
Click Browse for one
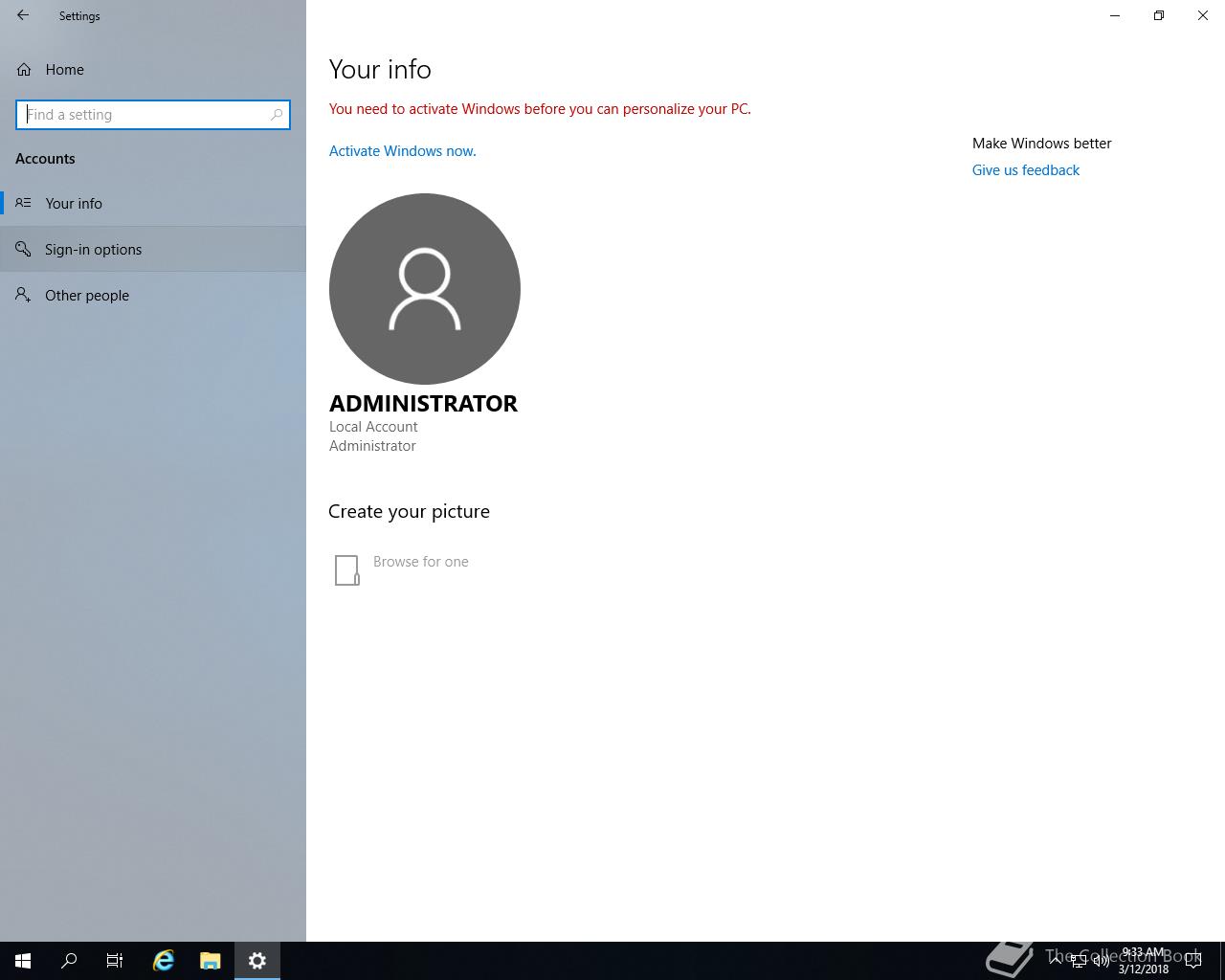pyautogui.click(x=402, y=568)
